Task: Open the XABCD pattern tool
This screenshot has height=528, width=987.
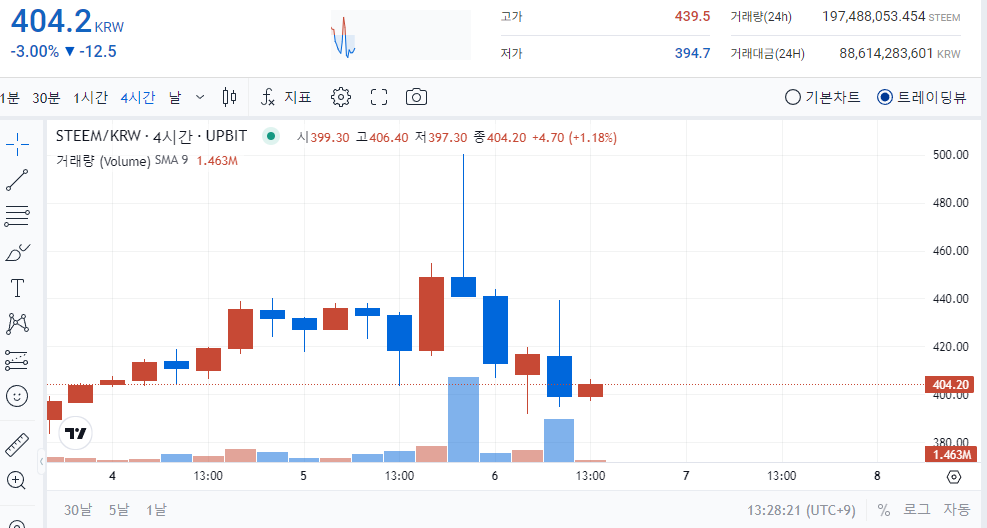Action: click(x=17, y=324)
